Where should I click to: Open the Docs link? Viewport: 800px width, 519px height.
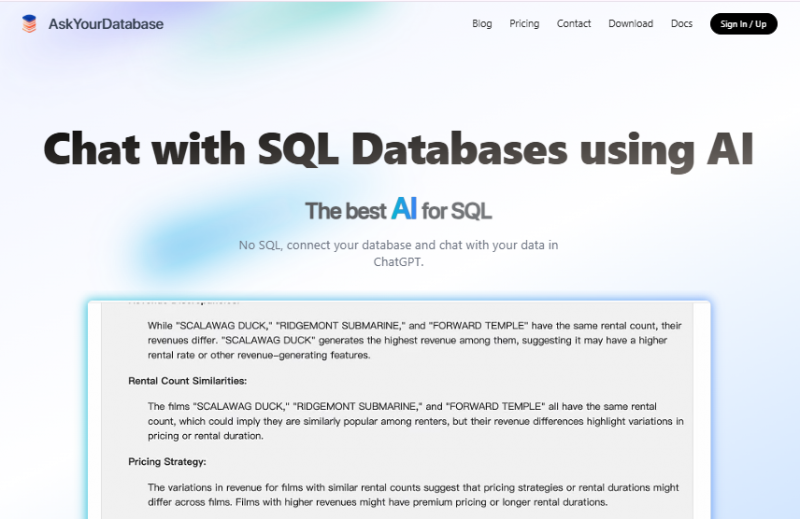[x=681, y=24]
